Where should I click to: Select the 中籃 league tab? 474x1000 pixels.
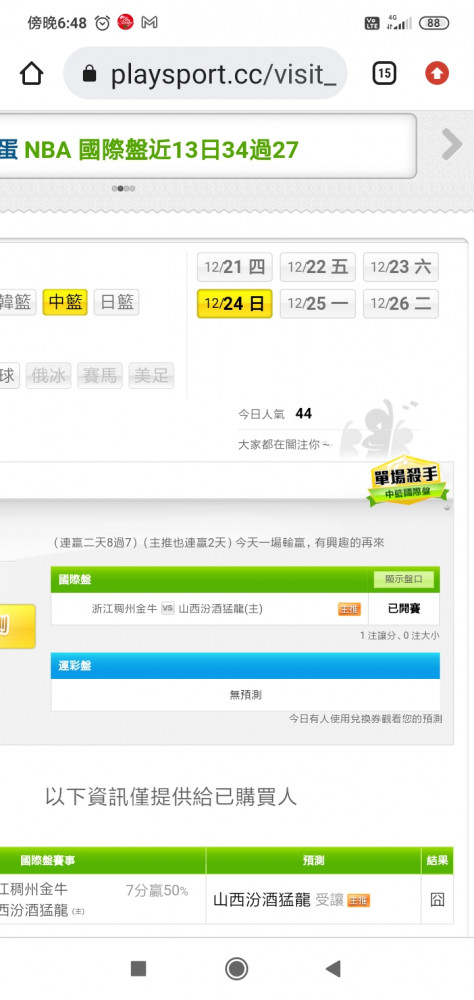pos(65,302)
